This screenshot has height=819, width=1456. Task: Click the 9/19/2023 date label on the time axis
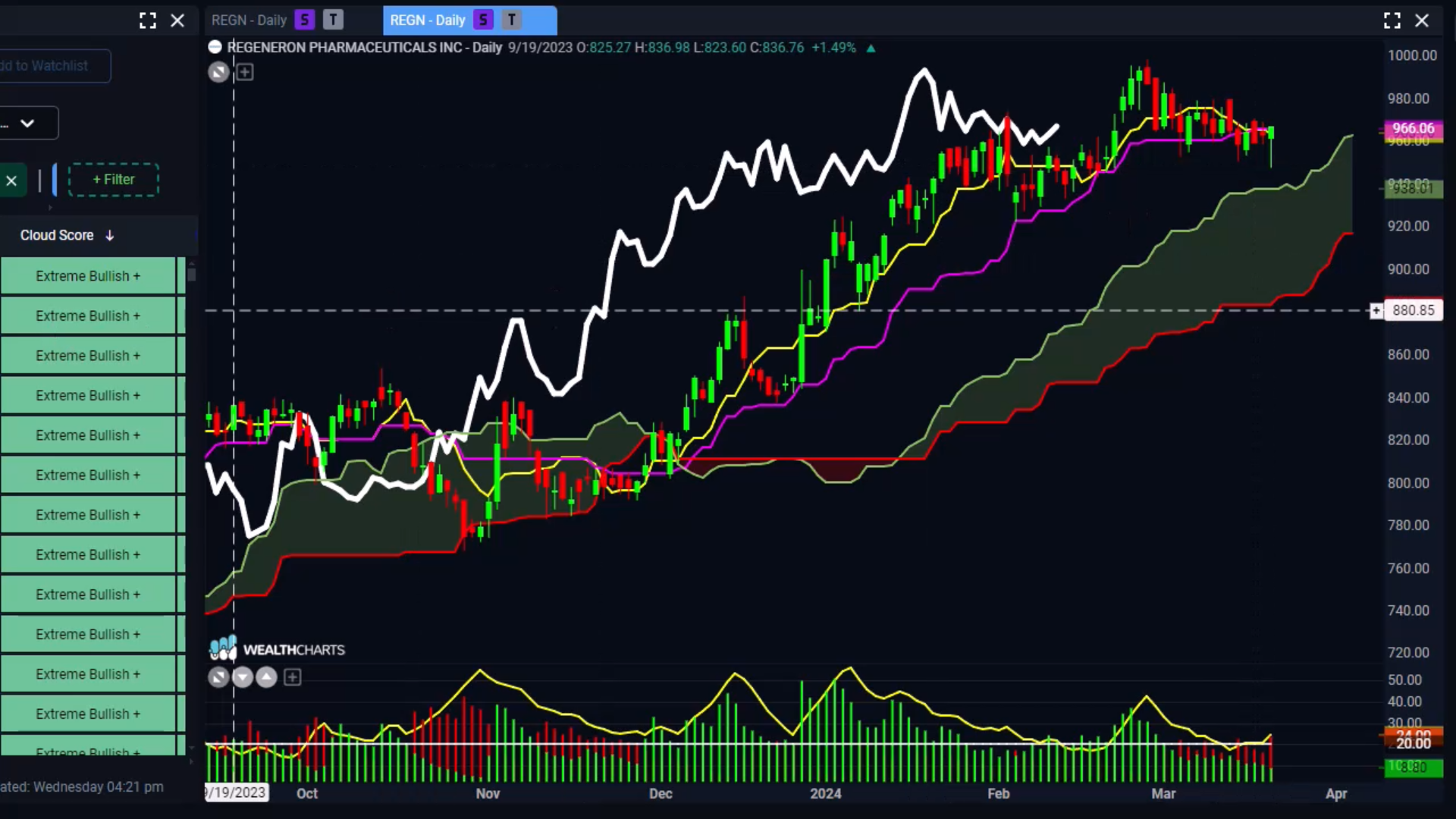pos(237,792)
